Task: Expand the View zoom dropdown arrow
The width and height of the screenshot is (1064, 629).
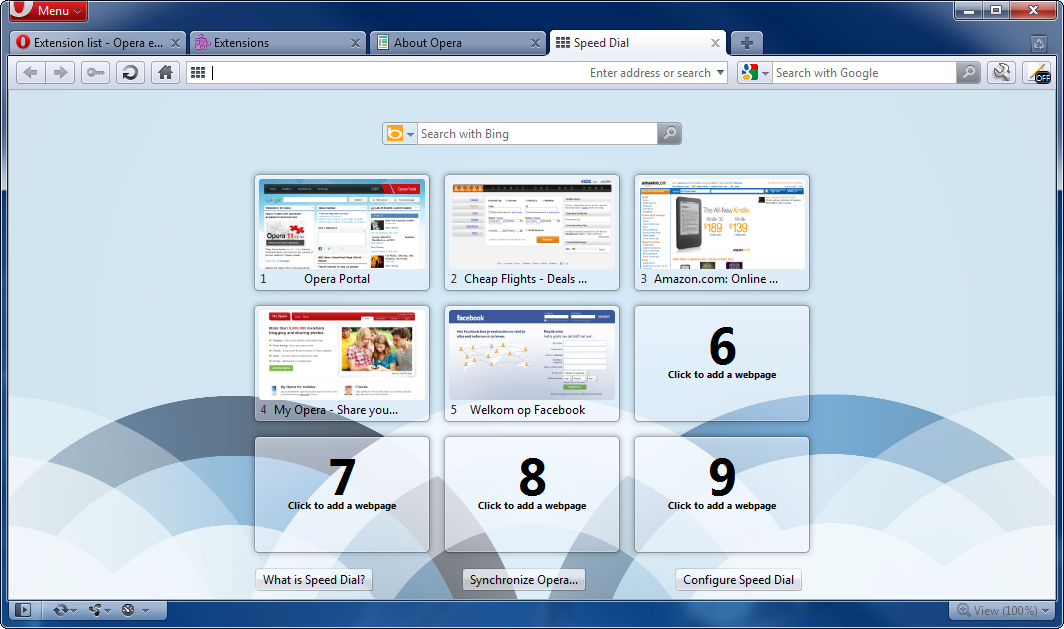Action: point(1046,611)
